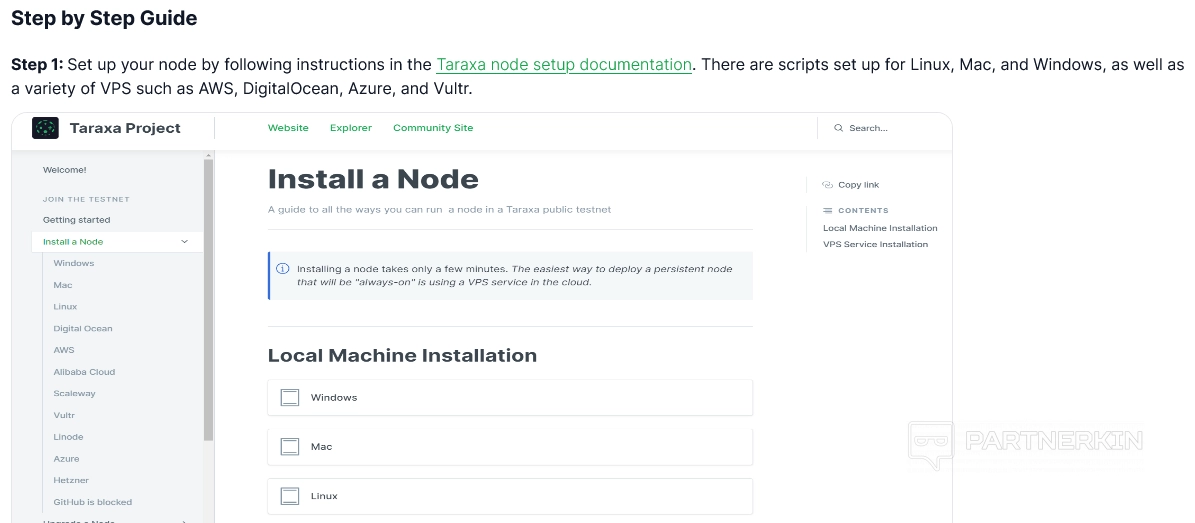1195x523 pixels.
Task: Open the Linode sidebar entry
Action: click(68, 437)
